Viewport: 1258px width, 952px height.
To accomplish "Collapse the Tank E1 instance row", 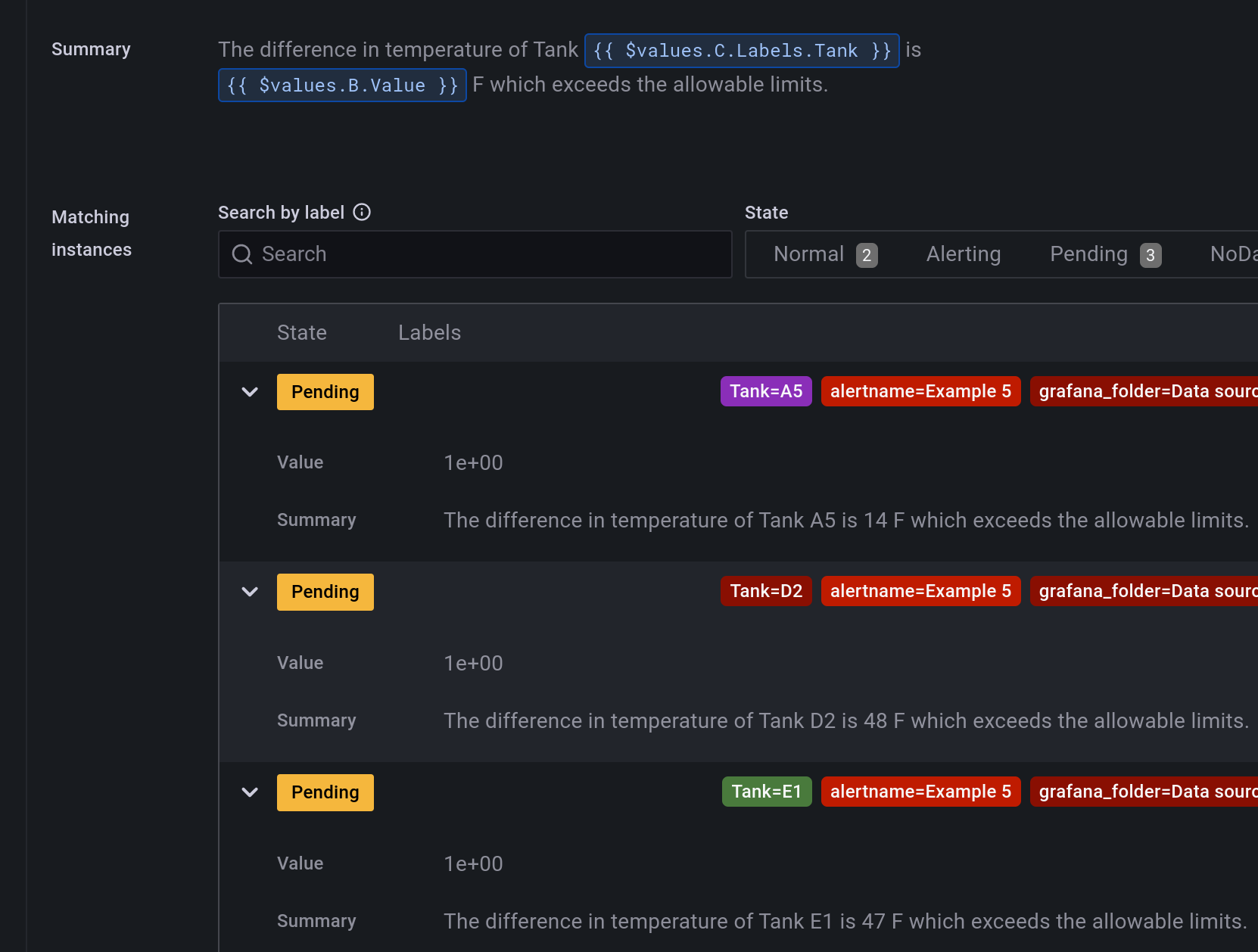I will coord(250,792).
